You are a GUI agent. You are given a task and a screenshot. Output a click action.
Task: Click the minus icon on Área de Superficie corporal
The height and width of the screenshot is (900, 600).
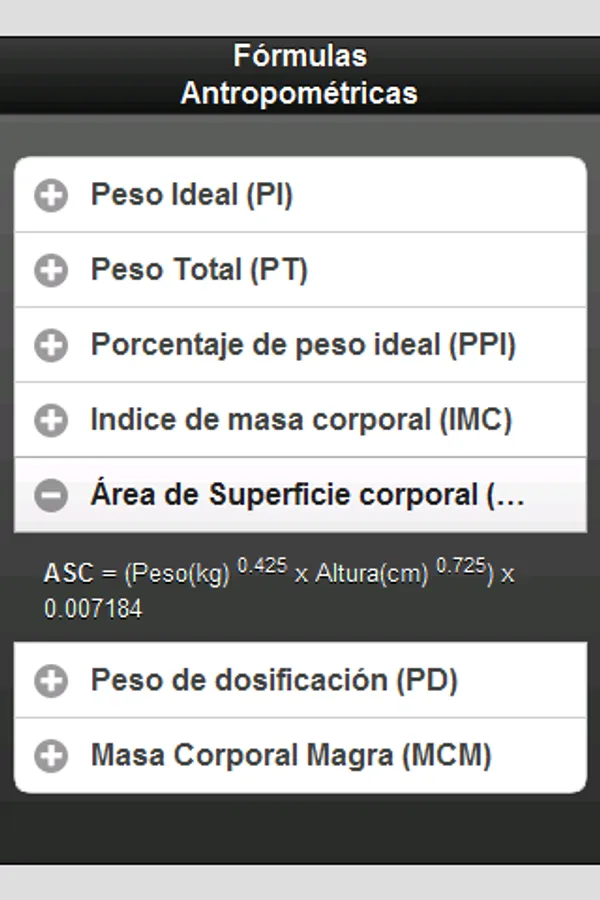tap(51, 495)
